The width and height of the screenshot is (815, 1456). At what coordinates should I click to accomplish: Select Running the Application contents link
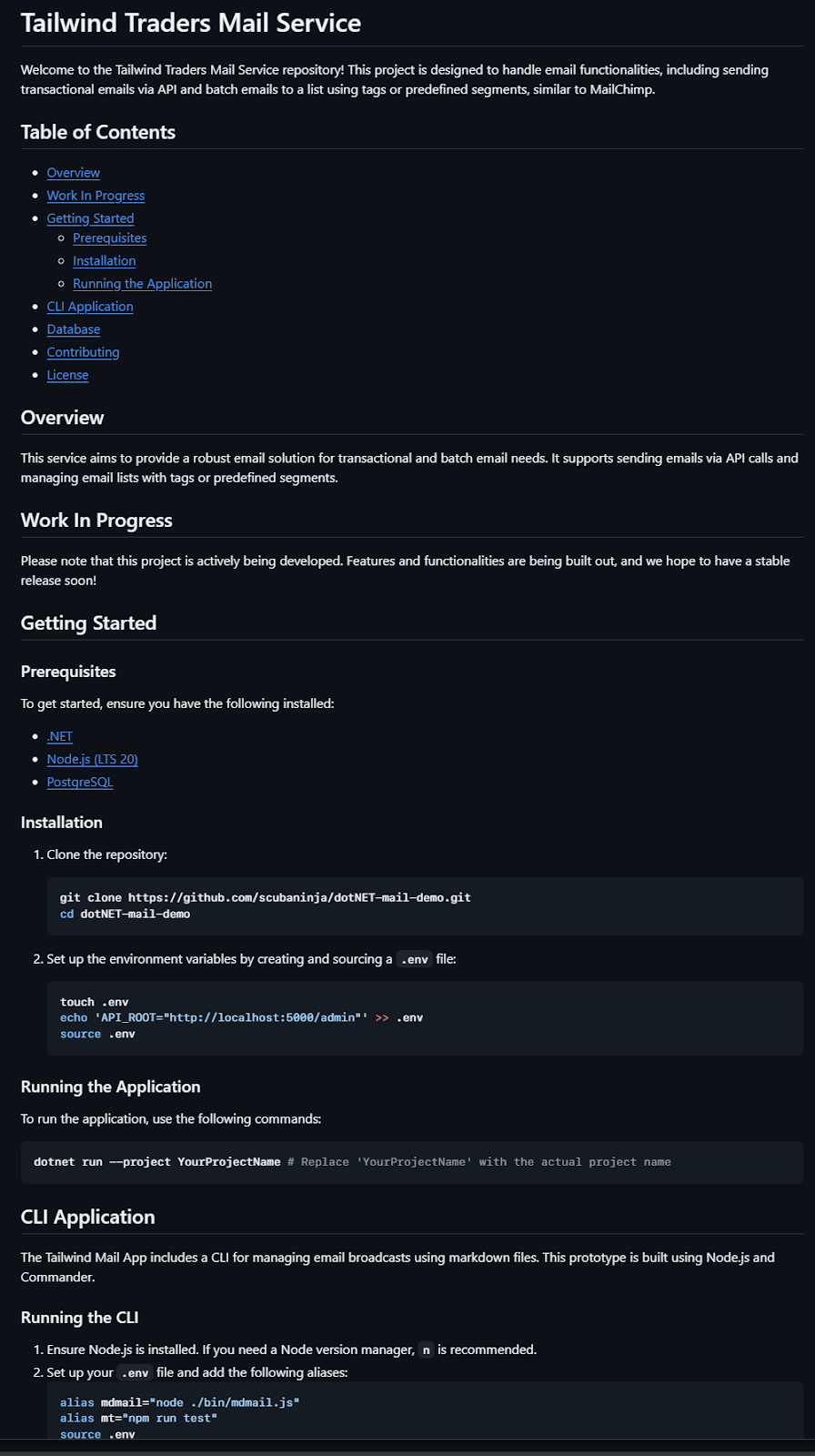pyautogui.click(x=142, y=284)
